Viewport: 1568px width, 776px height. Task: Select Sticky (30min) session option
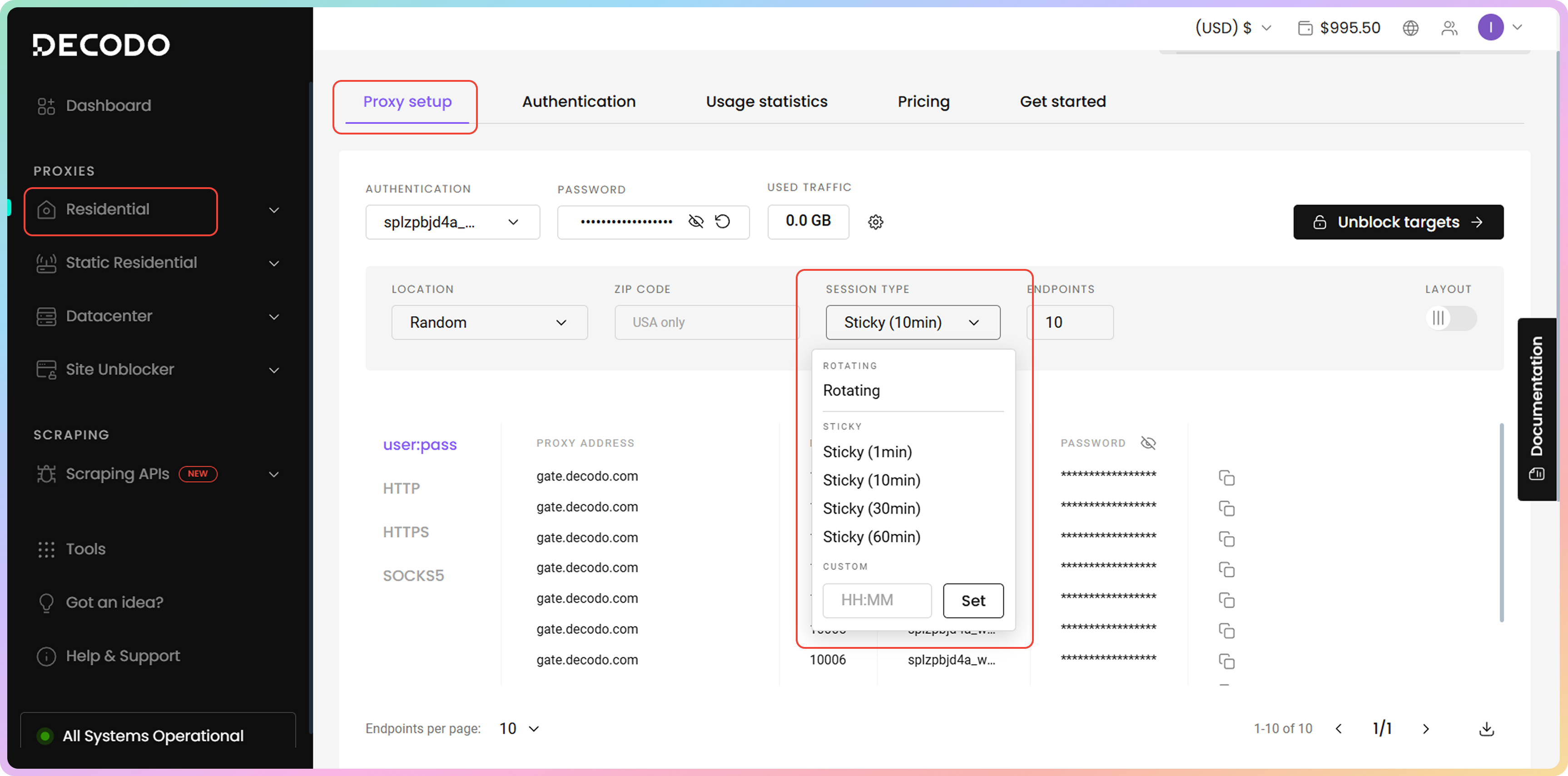[x=871, y=508]
